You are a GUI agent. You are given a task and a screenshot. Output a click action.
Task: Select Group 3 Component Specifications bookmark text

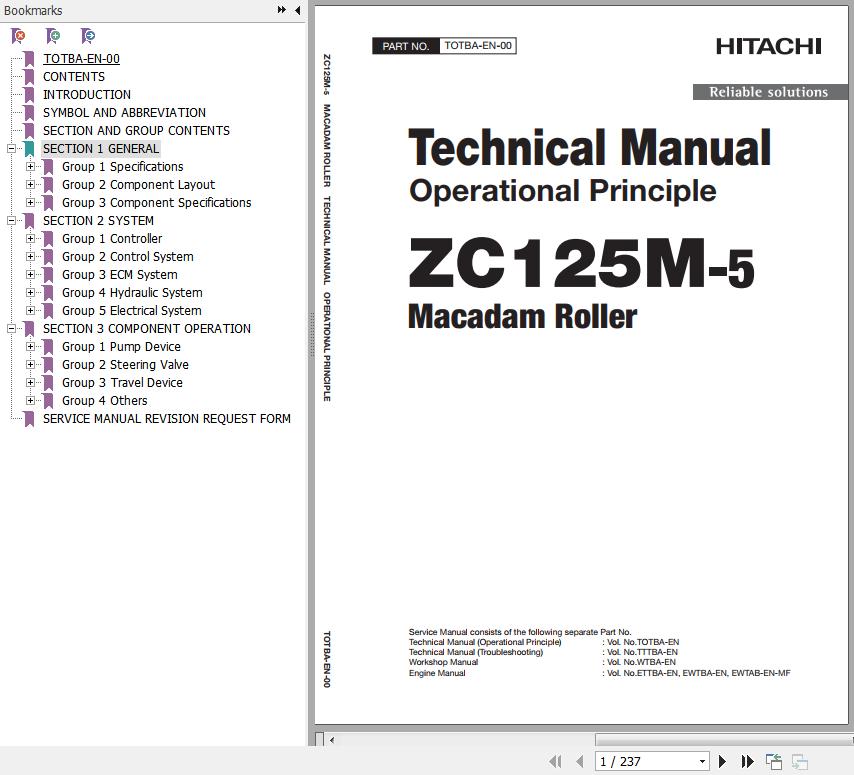[x=156, y=203]
